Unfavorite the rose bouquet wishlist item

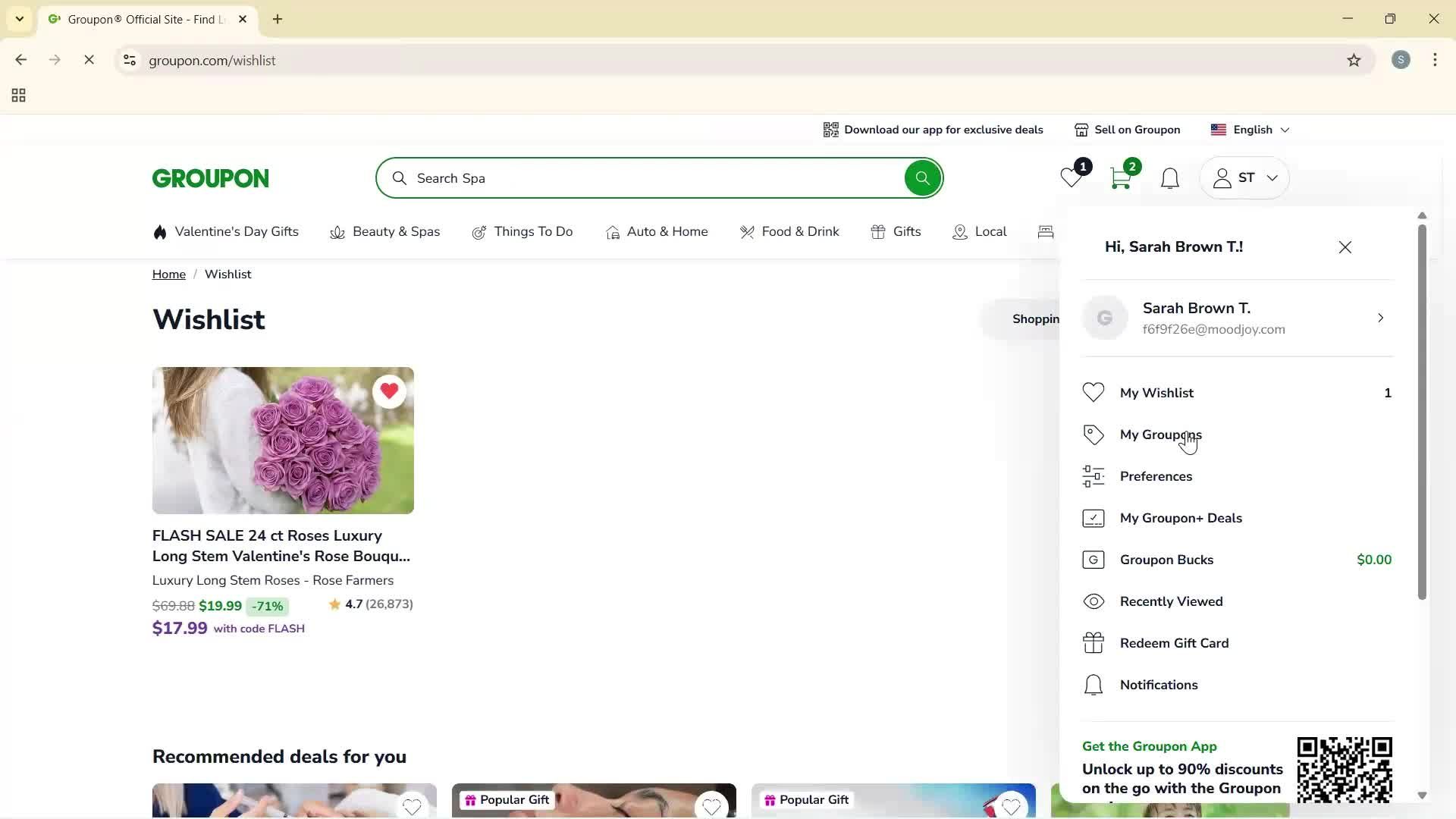(390, 391)
